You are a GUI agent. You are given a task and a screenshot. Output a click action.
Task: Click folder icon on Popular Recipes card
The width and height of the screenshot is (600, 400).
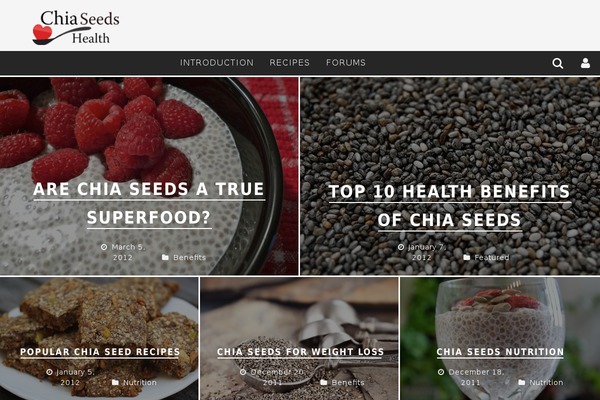pyautogui.click(x=115, y=382)
